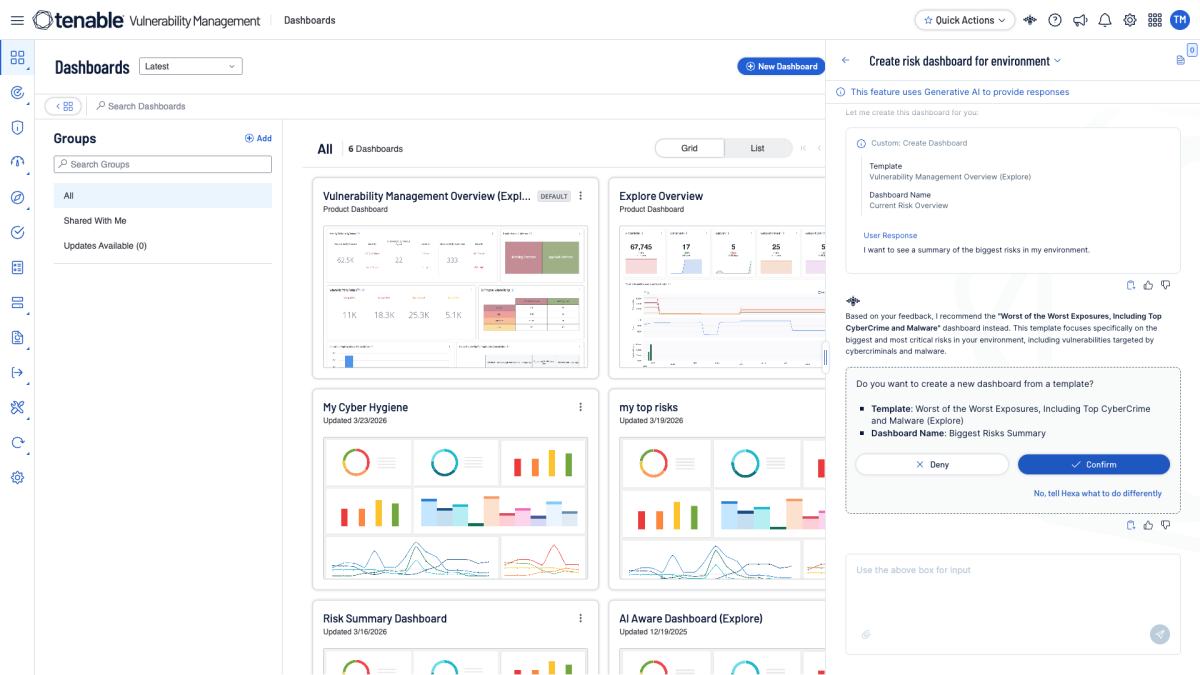Select the settings icon at sidebar bottom

16,477
